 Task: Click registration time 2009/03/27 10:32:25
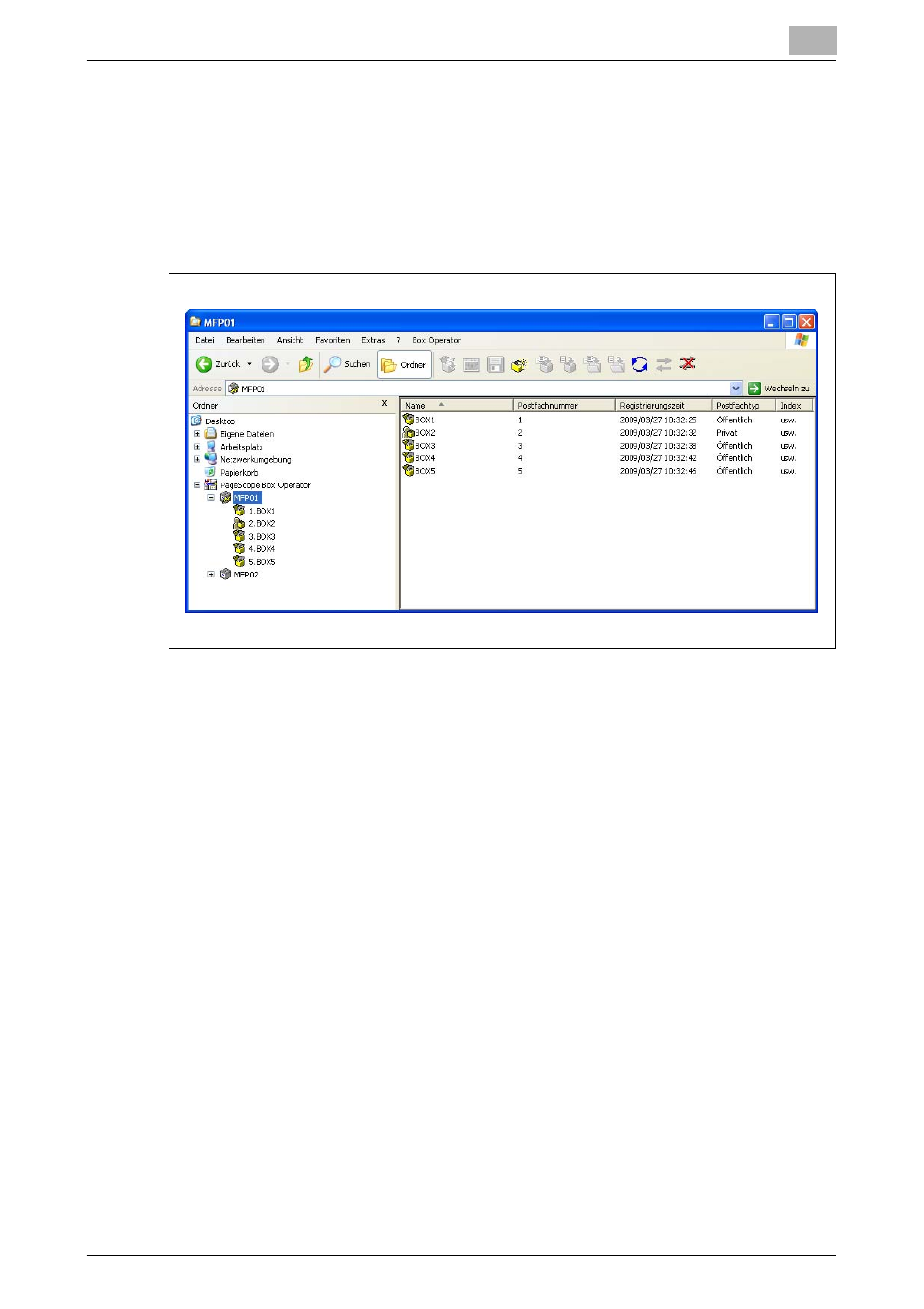pos(658,421)
